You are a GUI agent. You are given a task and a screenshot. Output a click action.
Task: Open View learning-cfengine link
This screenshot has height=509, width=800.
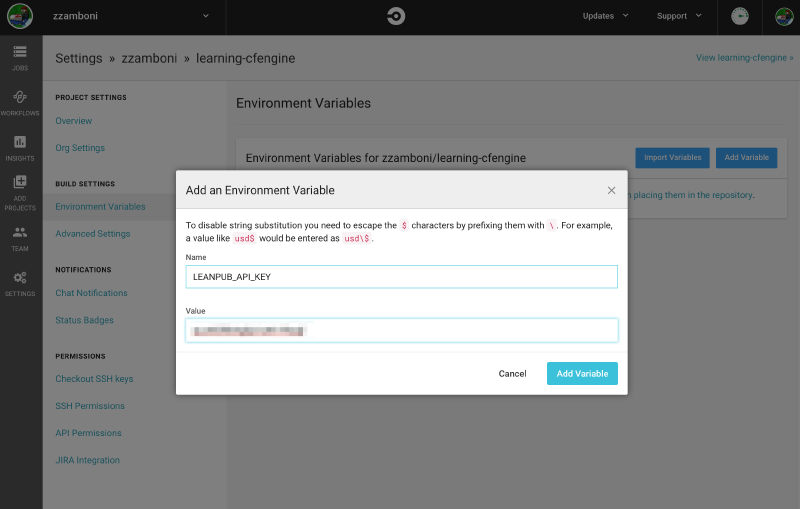point(744,58)
